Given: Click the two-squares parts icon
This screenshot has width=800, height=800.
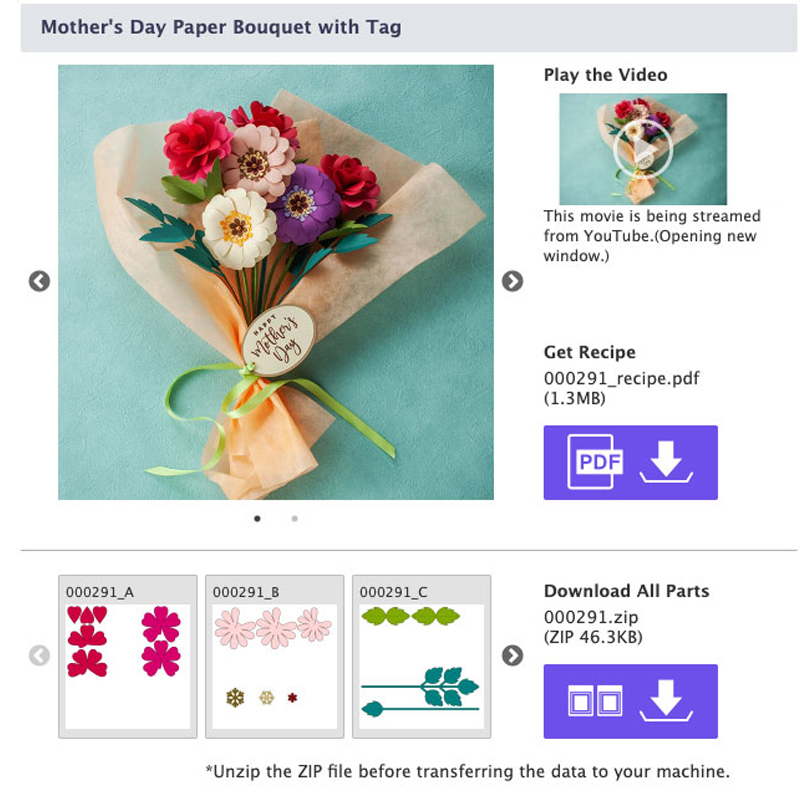Looking at the screenshot, I should 595,701.
